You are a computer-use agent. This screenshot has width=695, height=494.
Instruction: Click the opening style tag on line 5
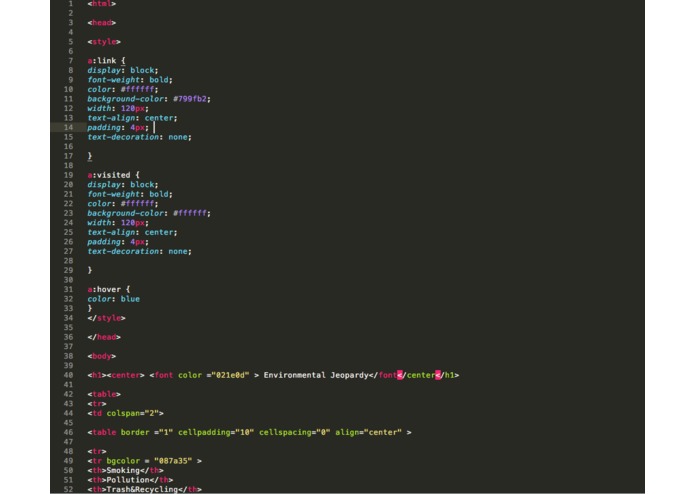pos(104,42)
